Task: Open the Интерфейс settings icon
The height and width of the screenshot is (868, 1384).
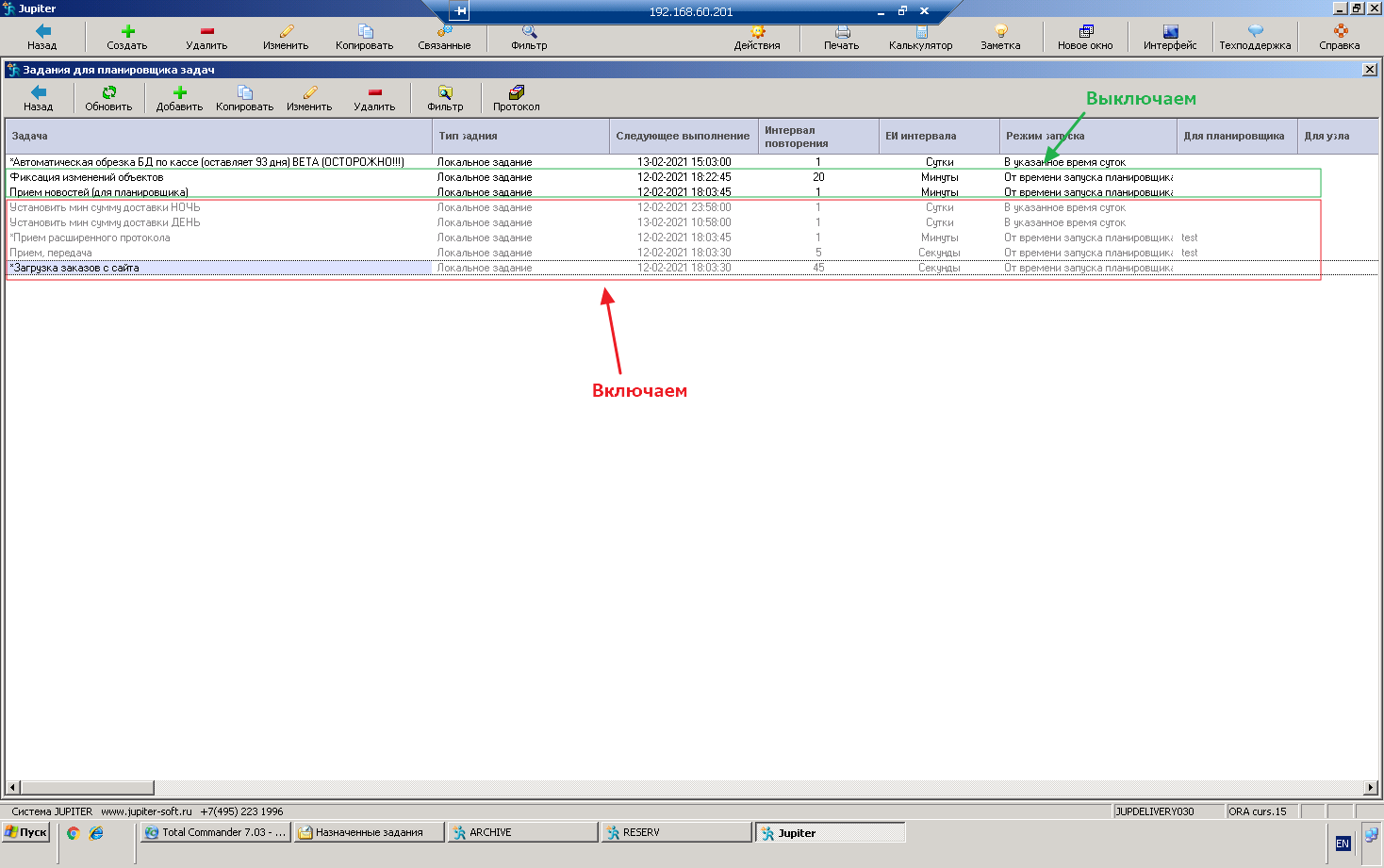Action: coord(1171,31)
